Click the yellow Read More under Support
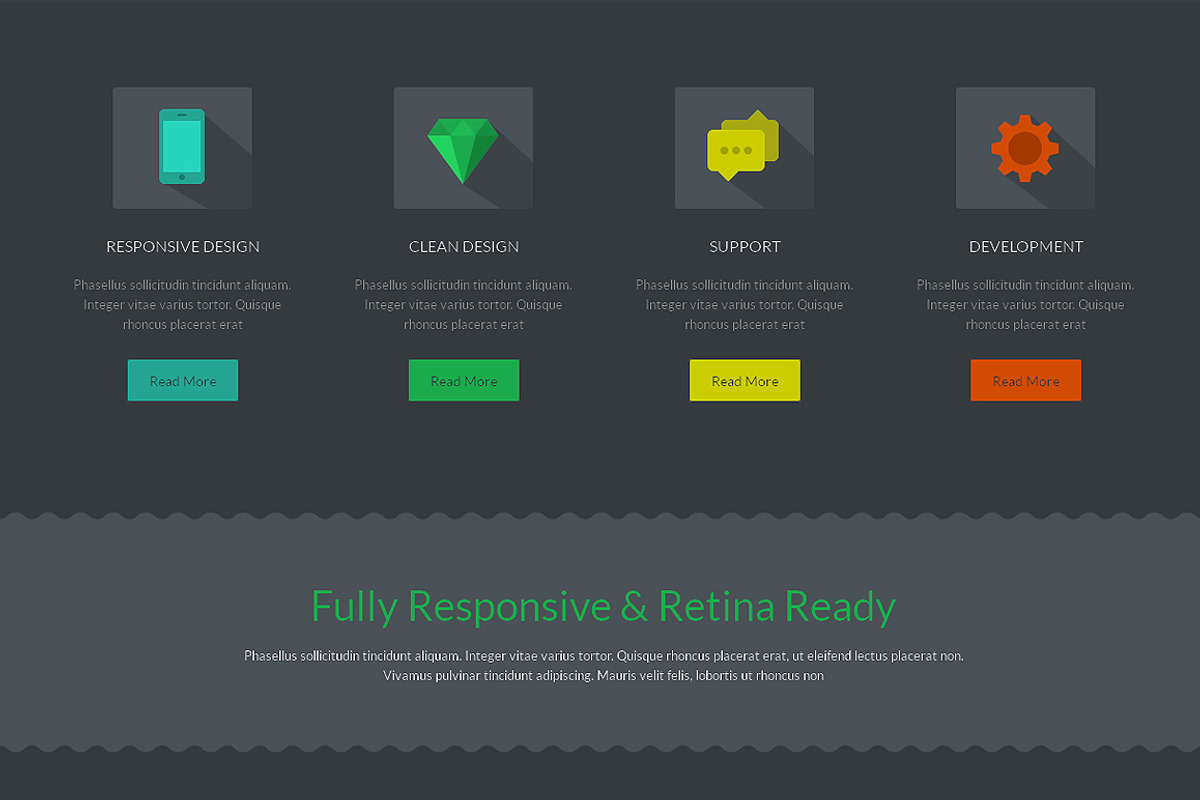 745,380
